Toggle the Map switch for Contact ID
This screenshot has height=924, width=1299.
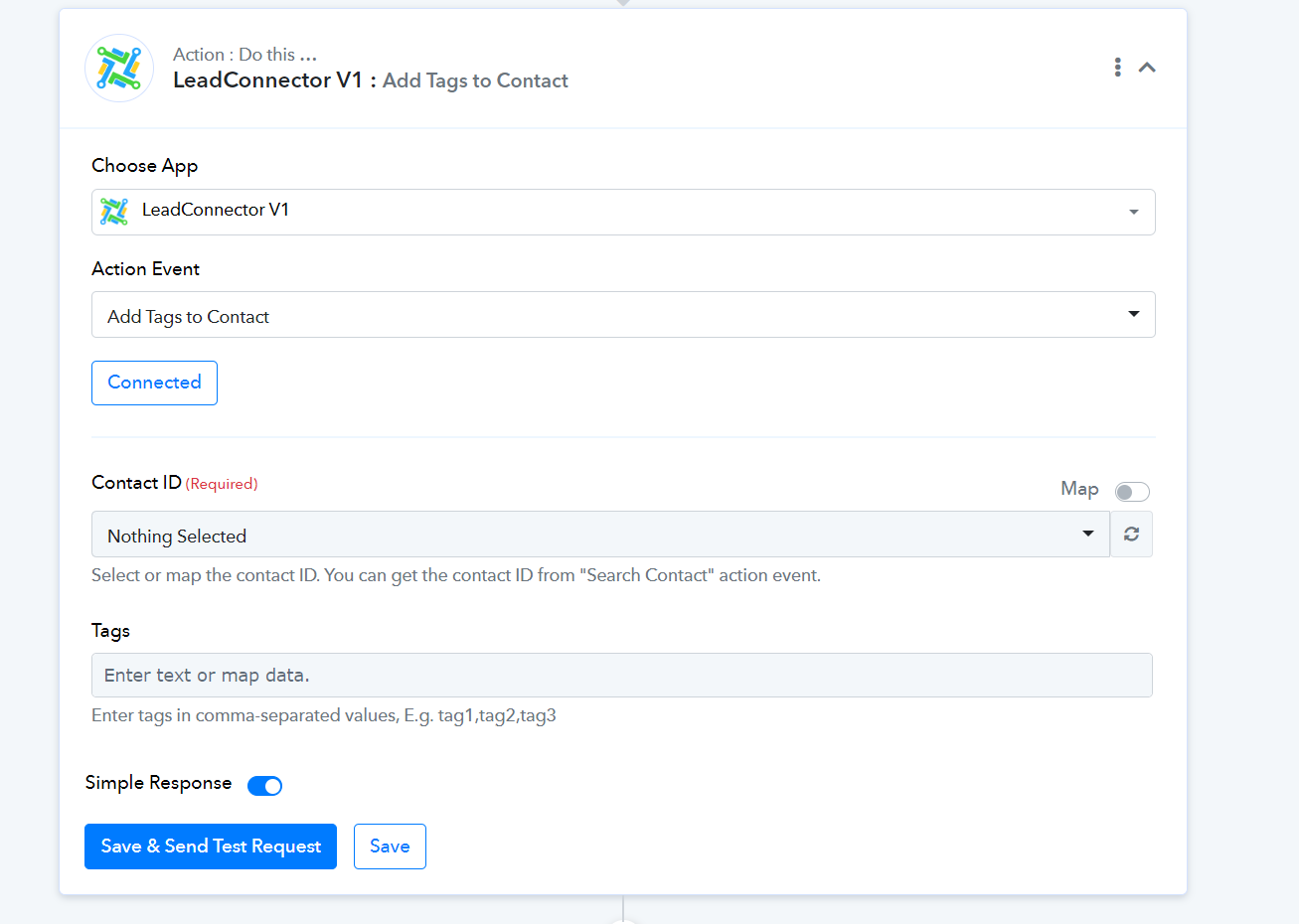coord(1132,492)
